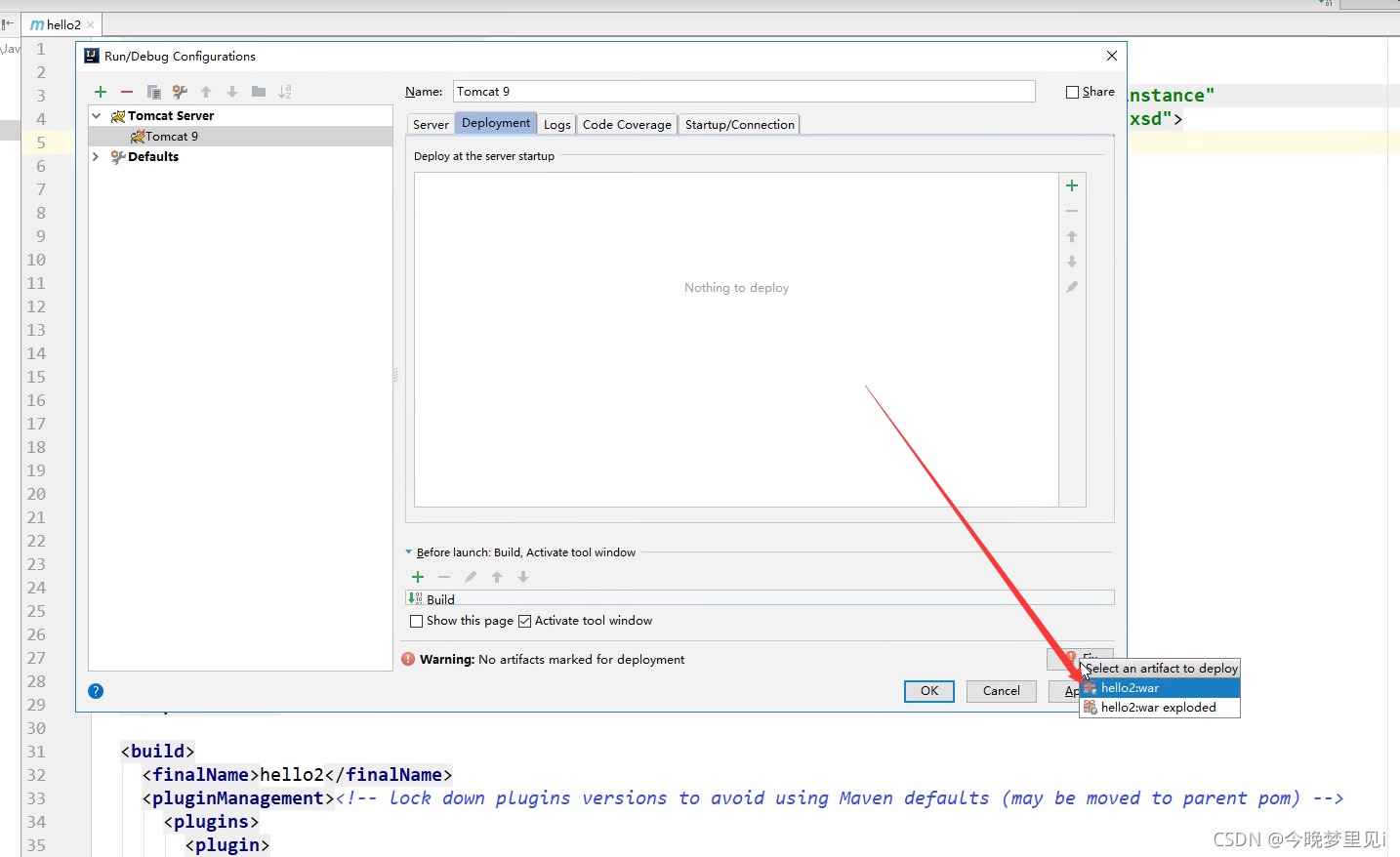
Task: Click the IntelliJ logo in dialog title
Action: tap(92, 56)
